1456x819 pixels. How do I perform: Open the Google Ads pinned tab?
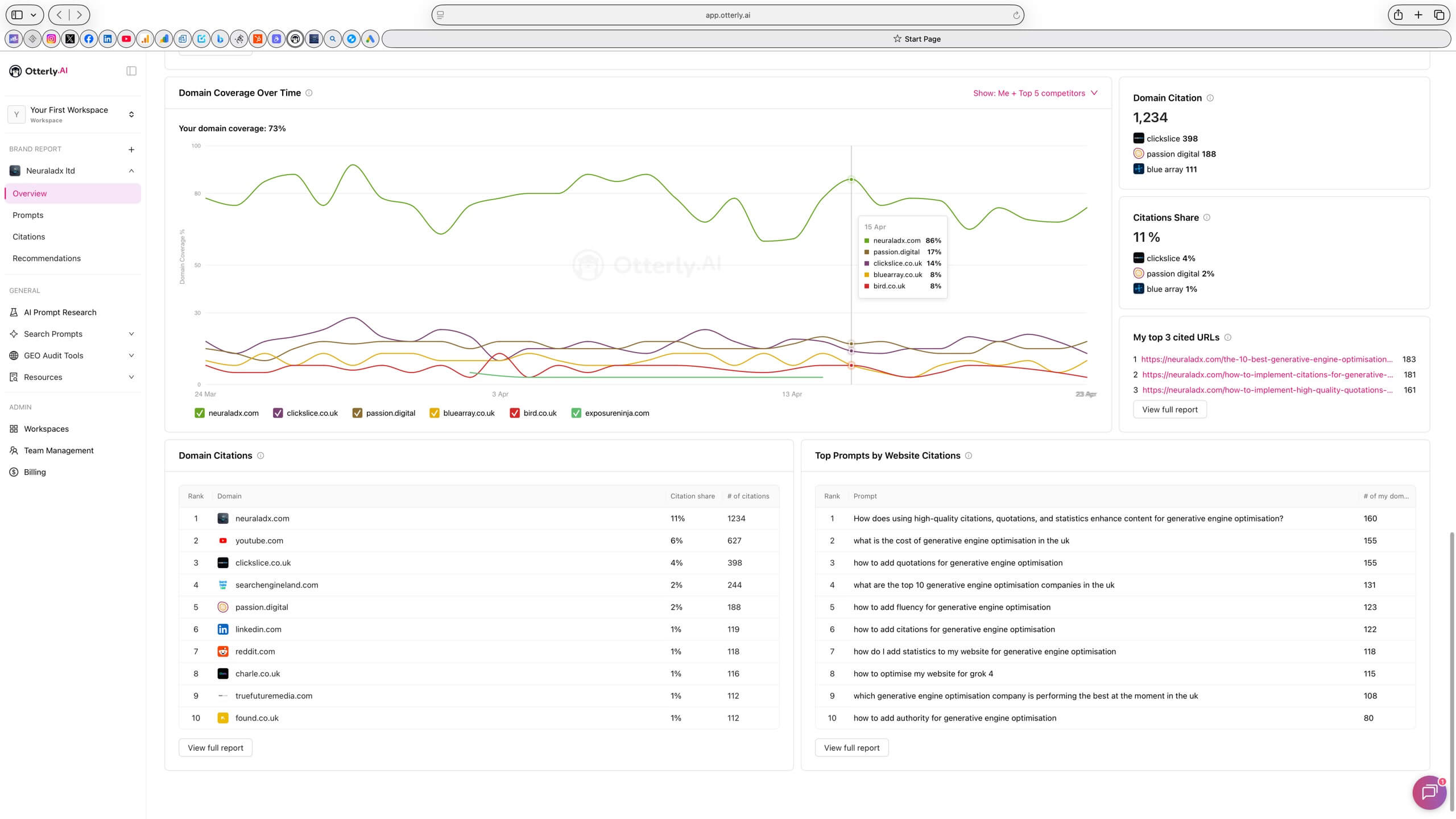click(370, 39)
